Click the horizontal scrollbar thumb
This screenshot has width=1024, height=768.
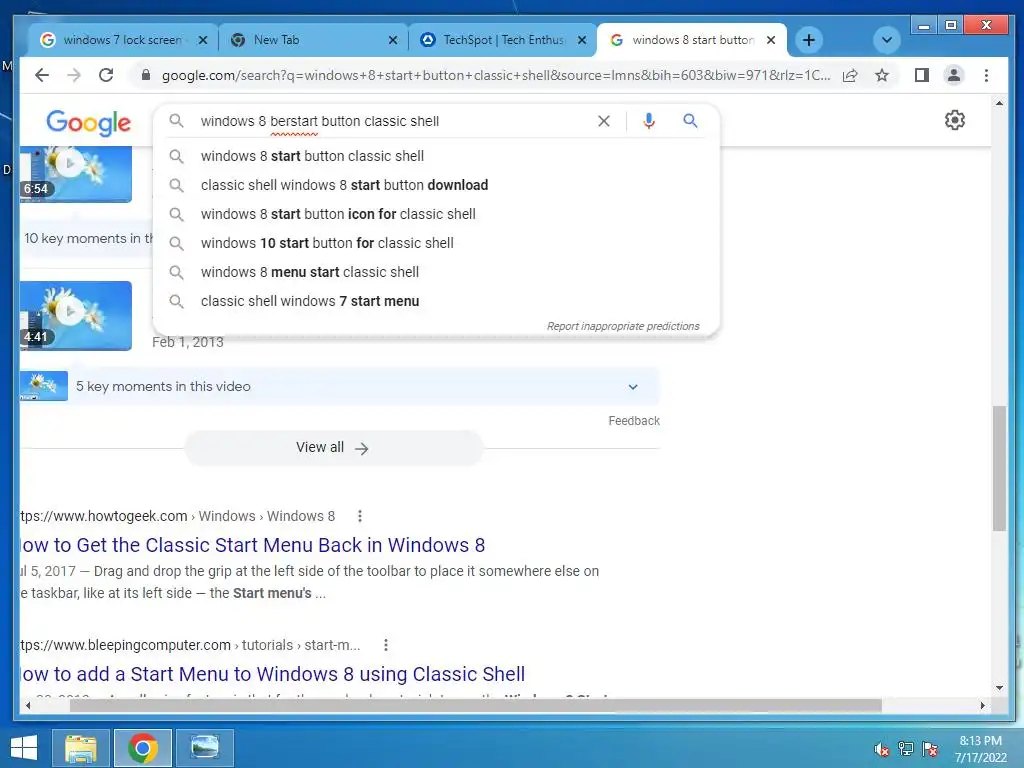476,705
